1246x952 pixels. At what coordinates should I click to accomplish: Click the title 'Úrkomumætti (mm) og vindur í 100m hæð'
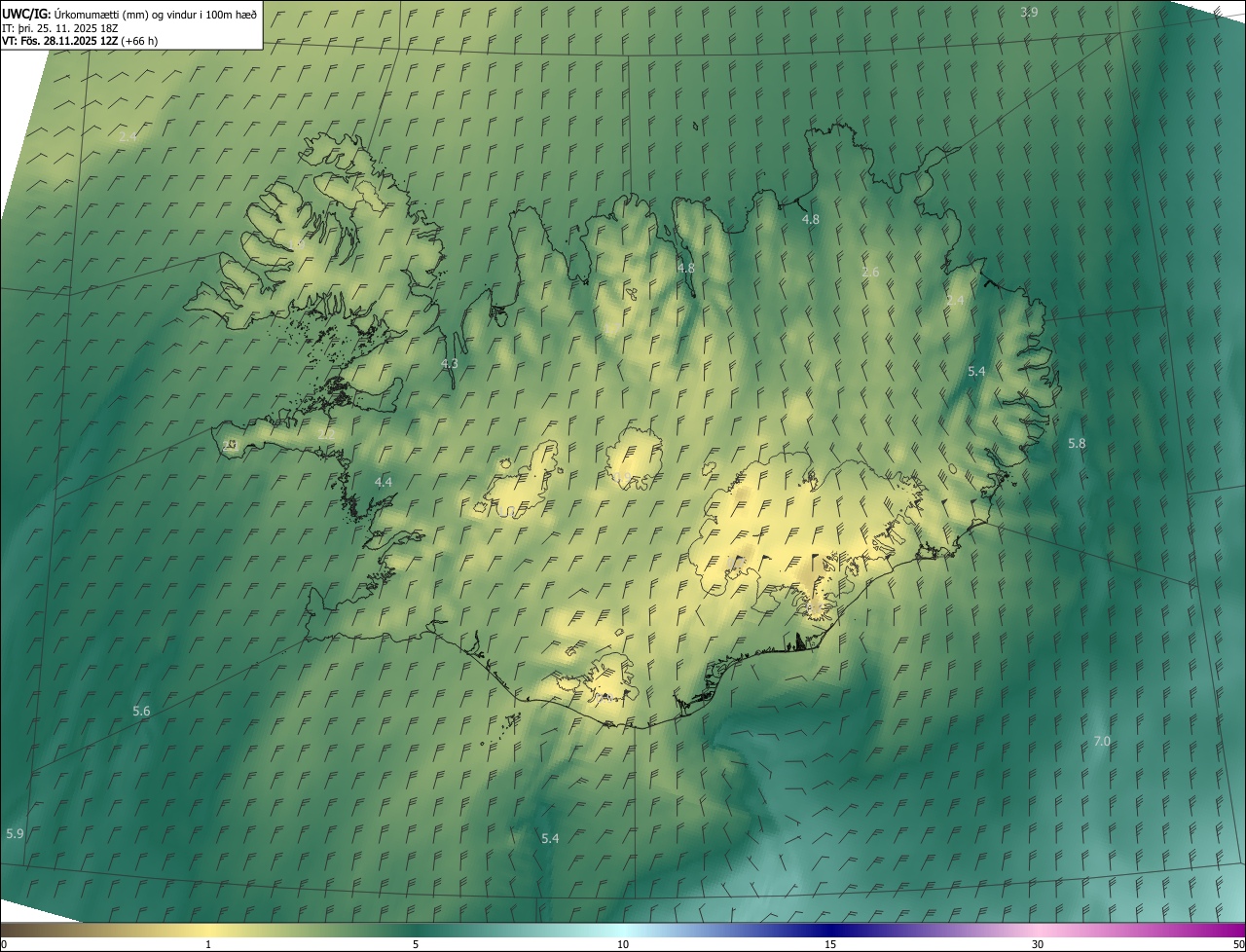click(156, 14)
